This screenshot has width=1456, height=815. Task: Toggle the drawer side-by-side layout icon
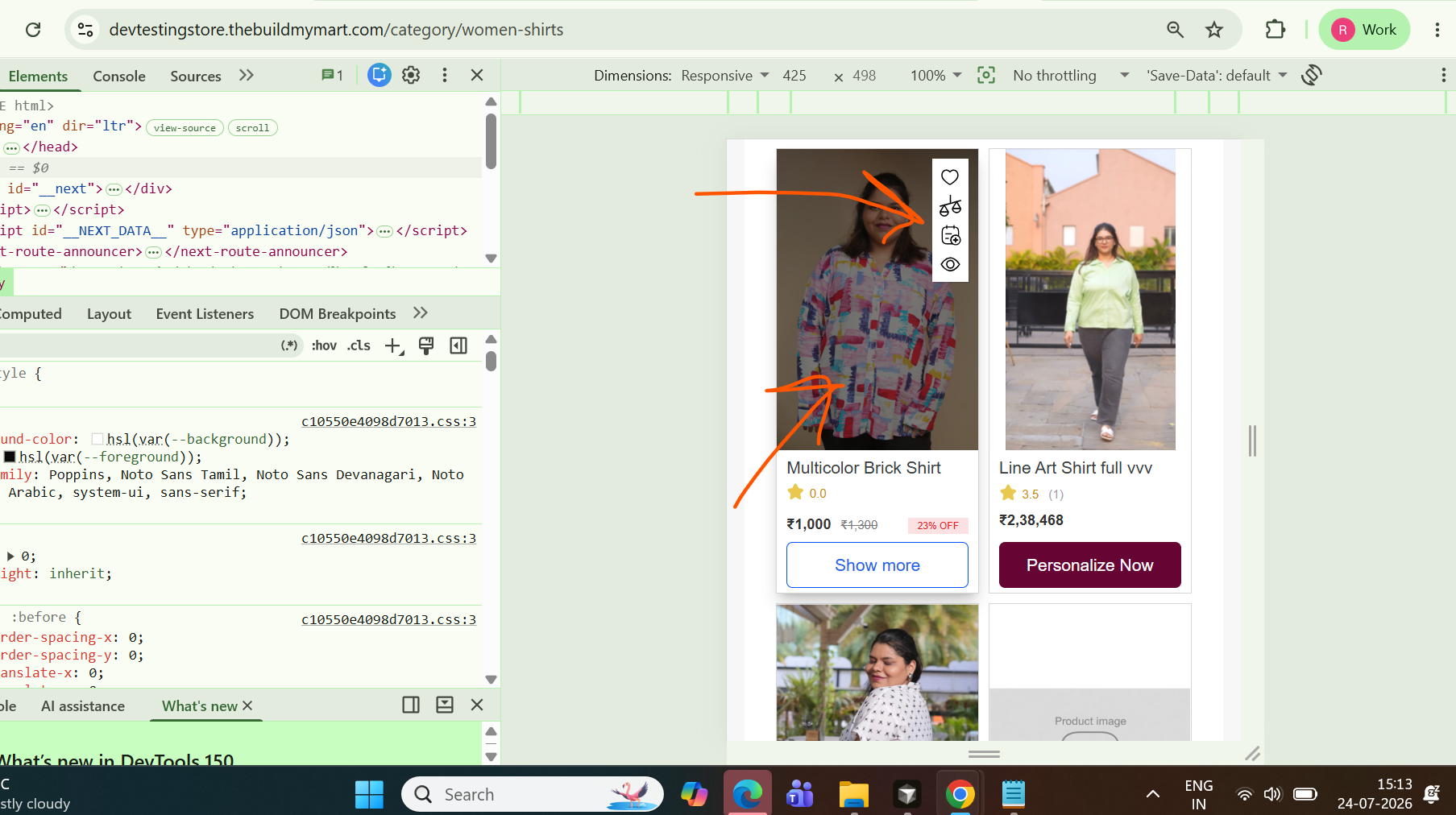pos(411,705)
